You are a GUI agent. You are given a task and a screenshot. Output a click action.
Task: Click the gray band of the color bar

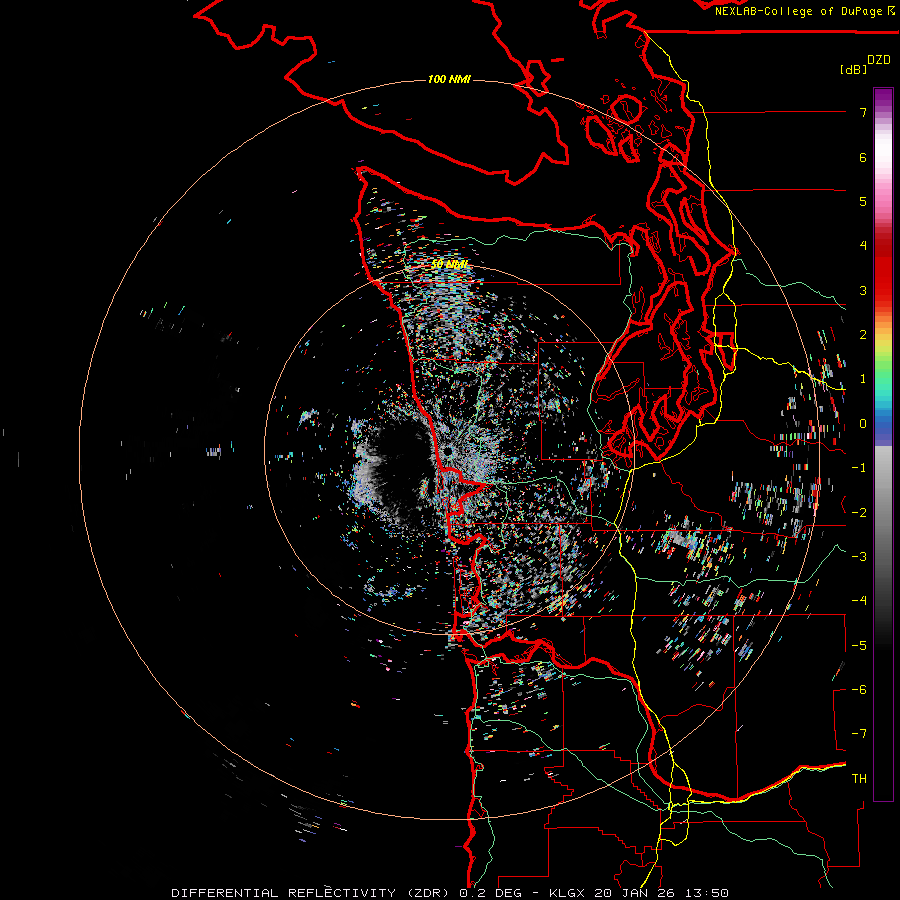883,499
